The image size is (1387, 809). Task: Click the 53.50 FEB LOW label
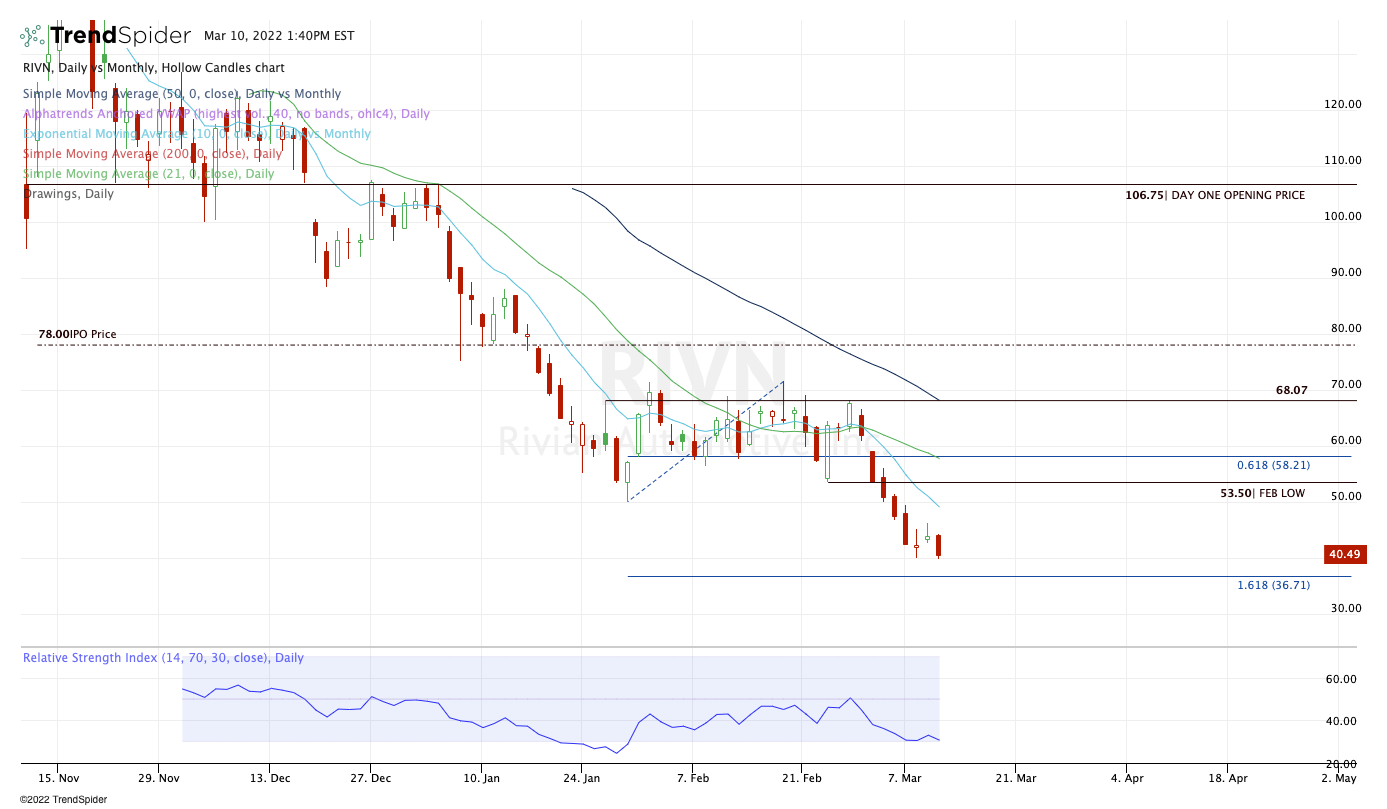(1262, 494)
